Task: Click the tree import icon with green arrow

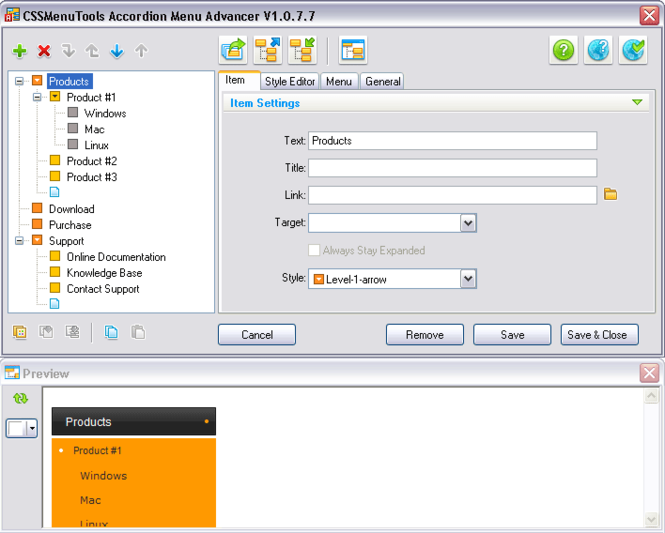Action: pos(302,50)
